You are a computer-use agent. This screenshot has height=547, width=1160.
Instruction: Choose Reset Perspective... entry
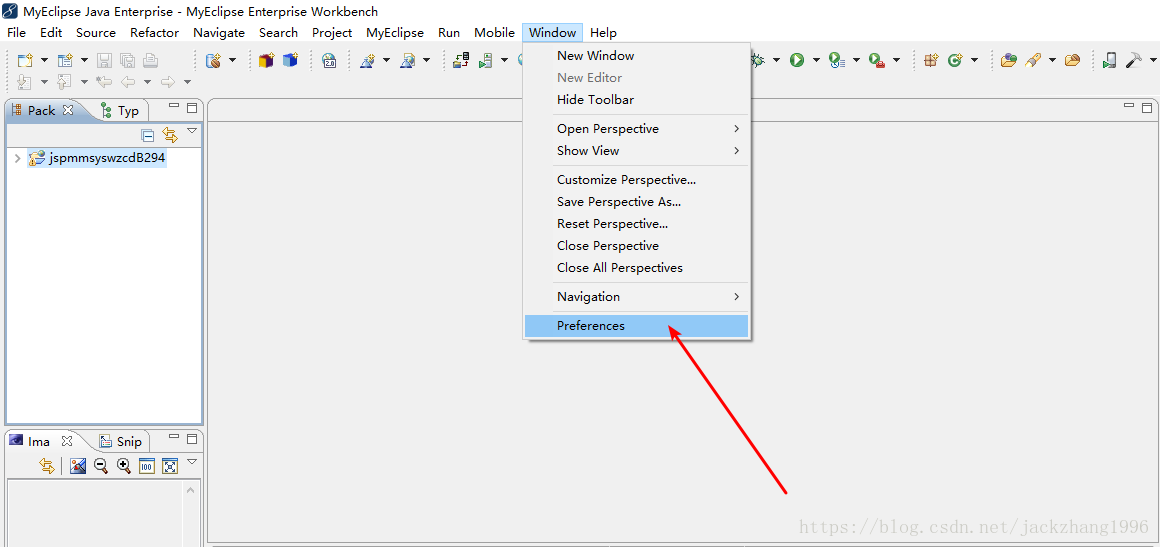click(636, 224)
